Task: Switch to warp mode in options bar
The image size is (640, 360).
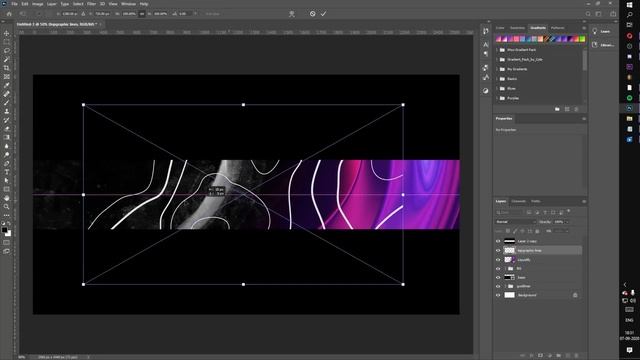Action: click(291, 14)
